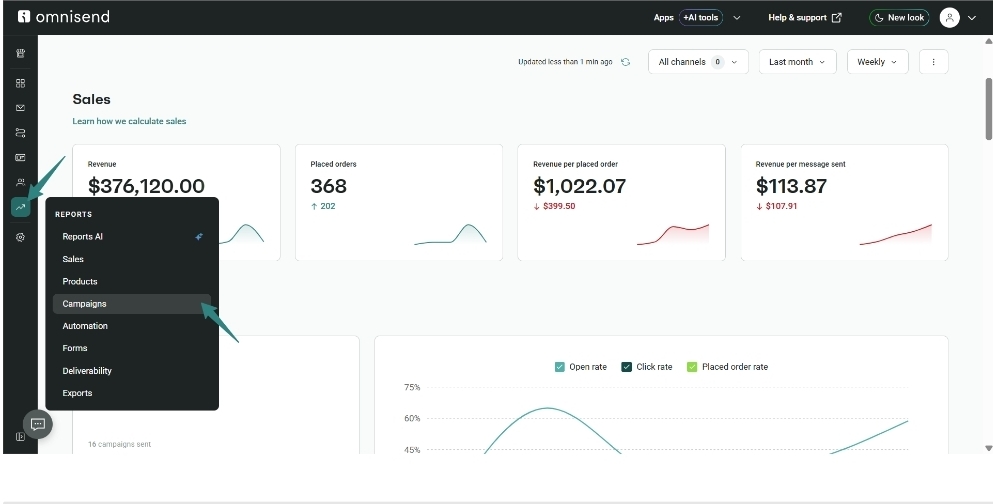Open the Weekly interval dropdown
Viewport: 993px width, 504px height.
point(878,62)
